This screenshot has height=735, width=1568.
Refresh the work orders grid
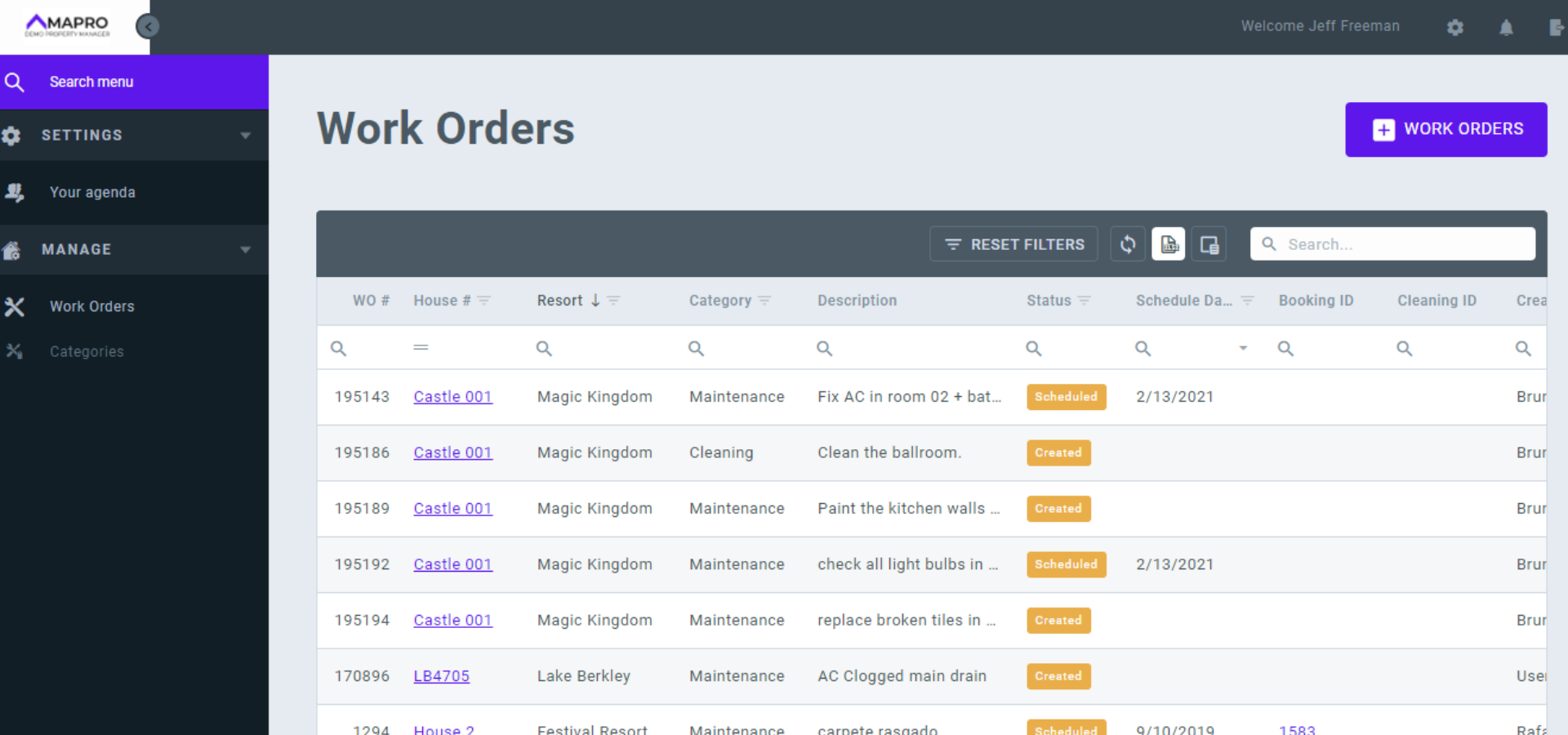pos(1128,243)
